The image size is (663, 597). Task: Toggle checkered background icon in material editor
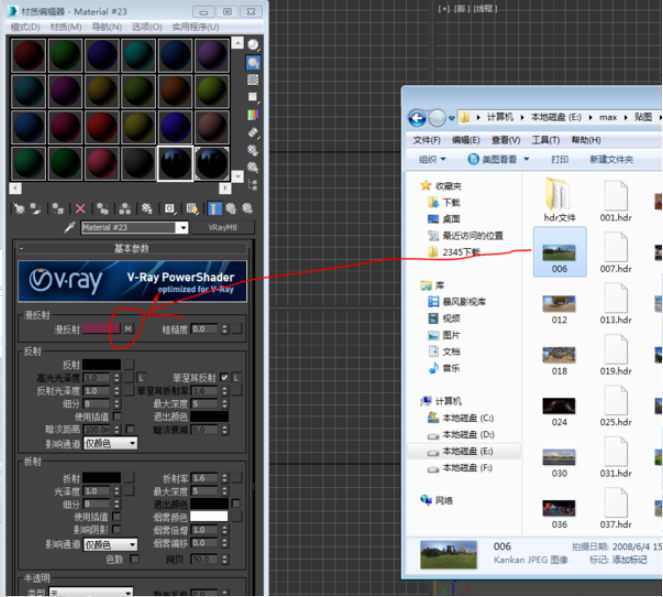[253, 80]
